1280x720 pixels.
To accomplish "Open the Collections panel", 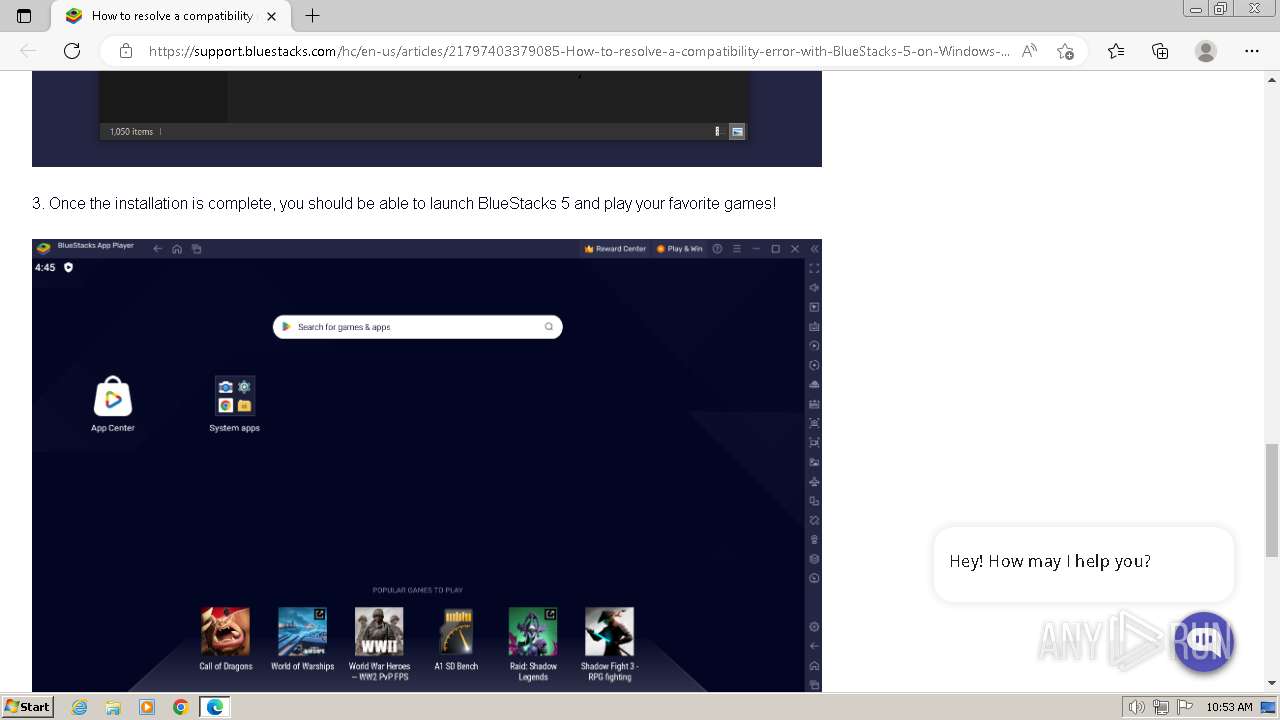I will click(x=1160, y=51).
